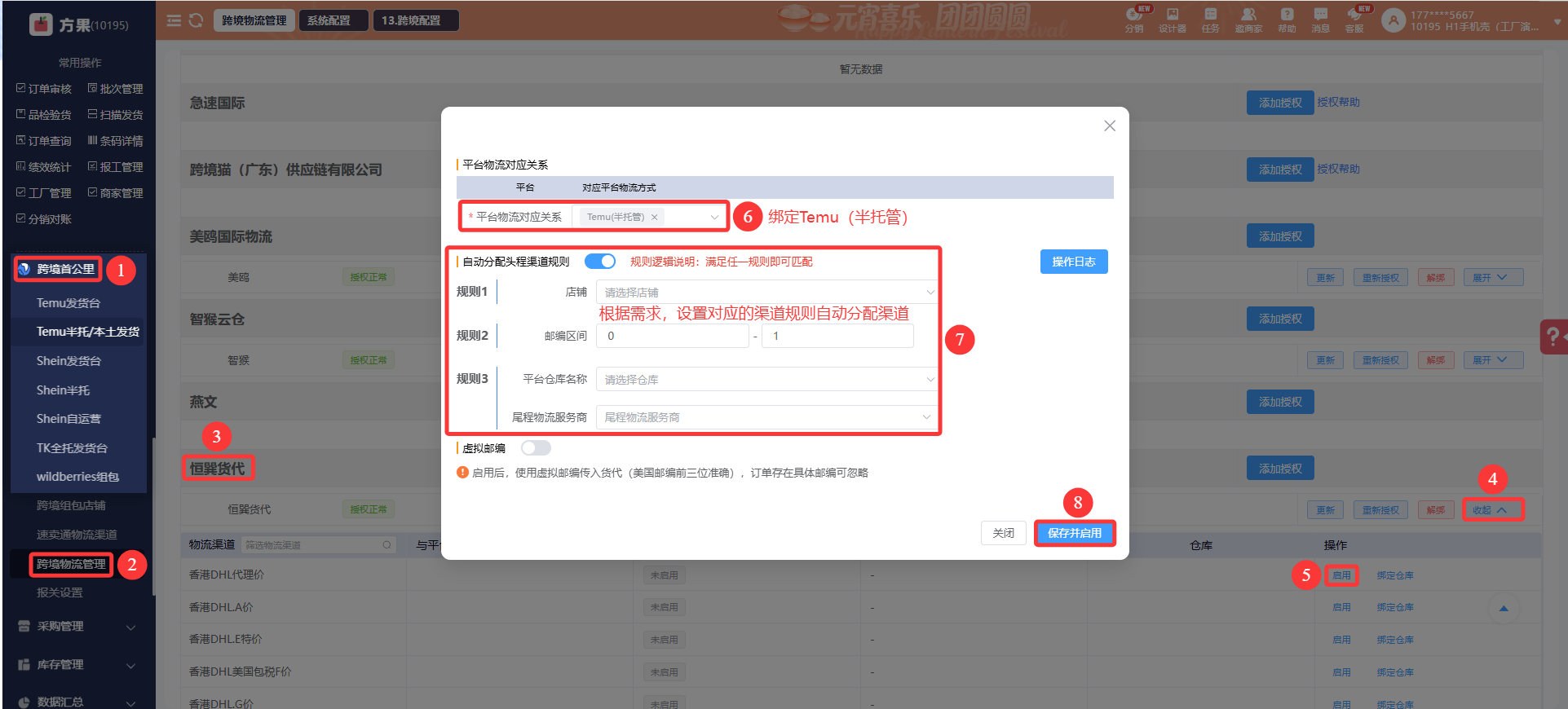1568x709 pixels.
Task: Click the 操作日志 button
Action: point(1073,262)
